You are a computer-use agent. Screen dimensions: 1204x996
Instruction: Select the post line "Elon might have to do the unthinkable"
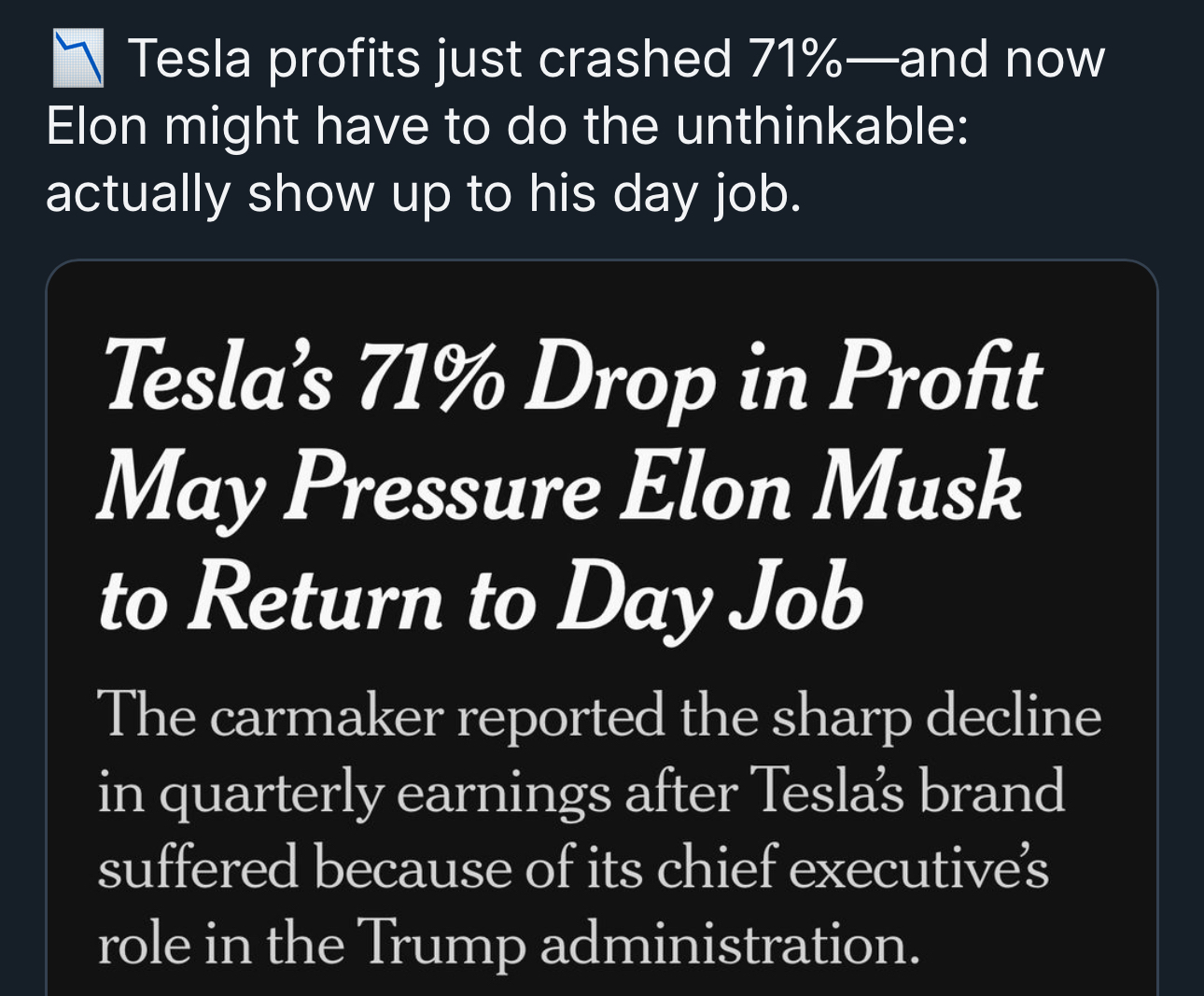[x=507, y=126]
